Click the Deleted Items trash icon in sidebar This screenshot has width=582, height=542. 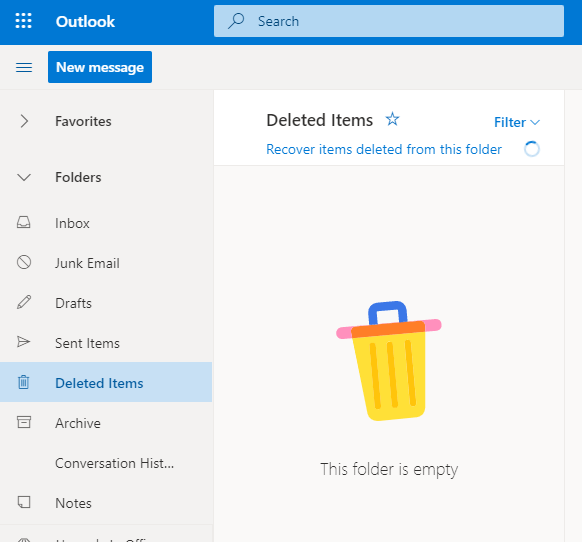(x=24, y=382)
